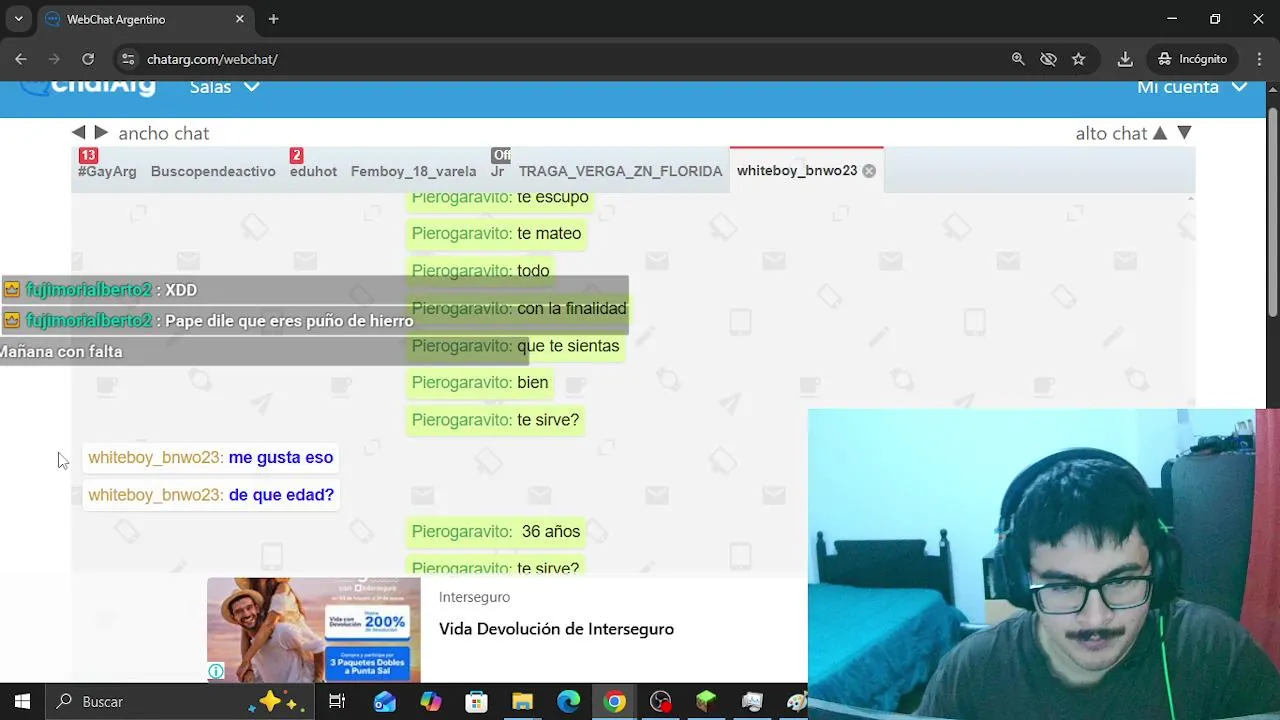The image size is (1280, 720).
Task: Increase chat height with the up triangle
Action: 1160,133
